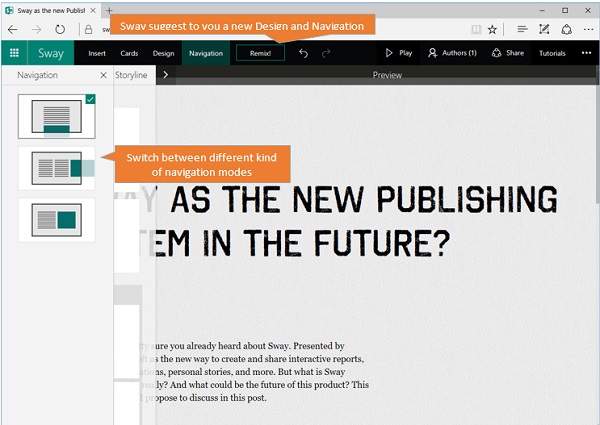Open browser reading view

pyautogui.click(x=476, y=29)
